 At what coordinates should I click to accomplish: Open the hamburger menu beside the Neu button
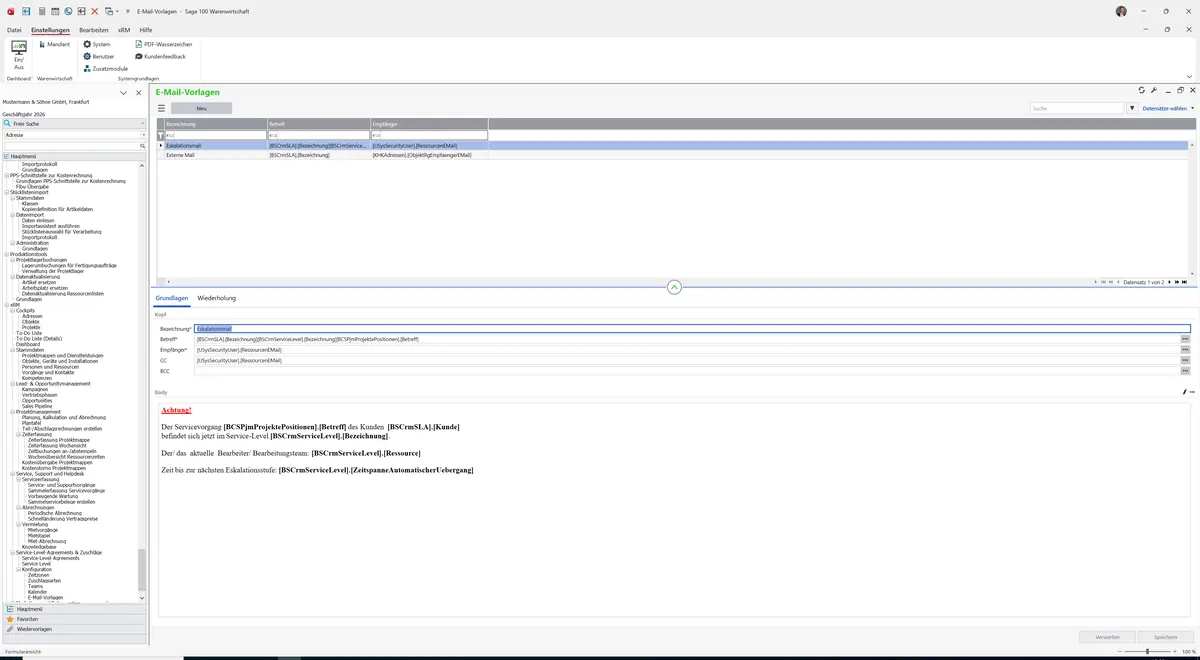[162, 108]
